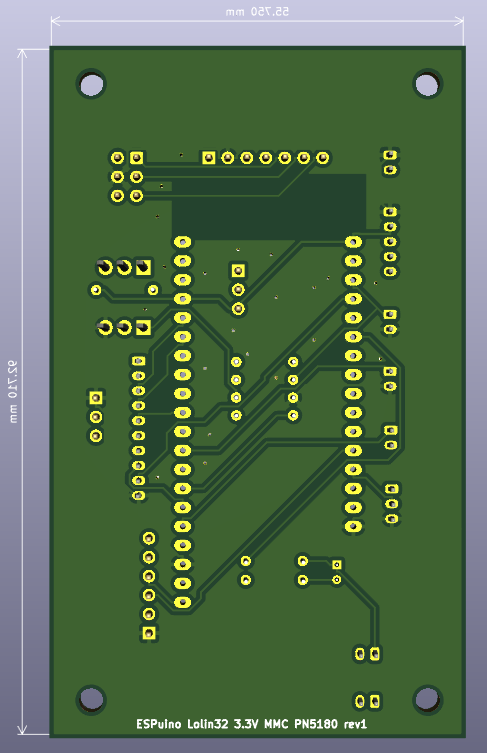This screenshot has width=487, height=753.
Task: Select last round pad of seven-pin top header
Action: pyautogui.click(x=323, y=158)
